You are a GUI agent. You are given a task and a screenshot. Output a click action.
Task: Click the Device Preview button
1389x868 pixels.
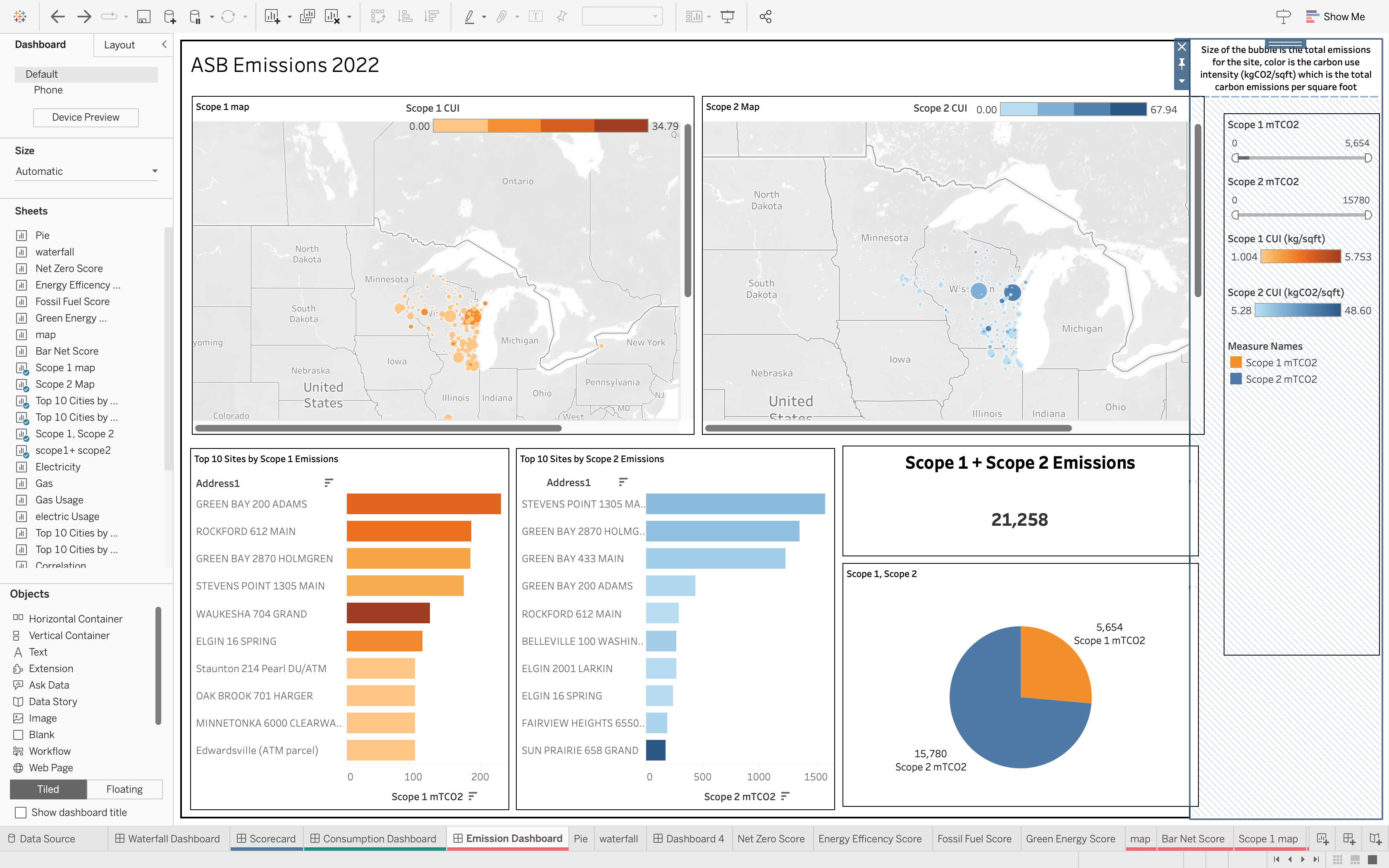86,117
